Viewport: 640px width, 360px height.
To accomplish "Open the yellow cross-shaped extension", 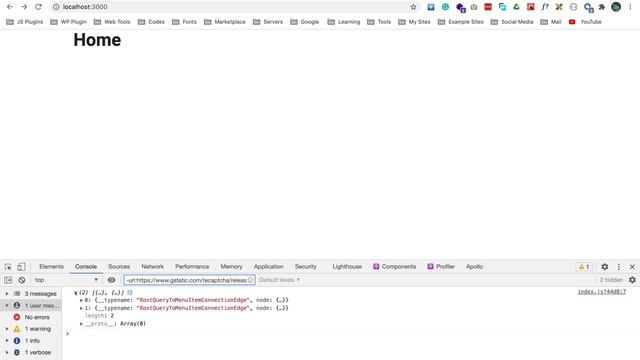I will pyautogui.click(x=559, y=7).
